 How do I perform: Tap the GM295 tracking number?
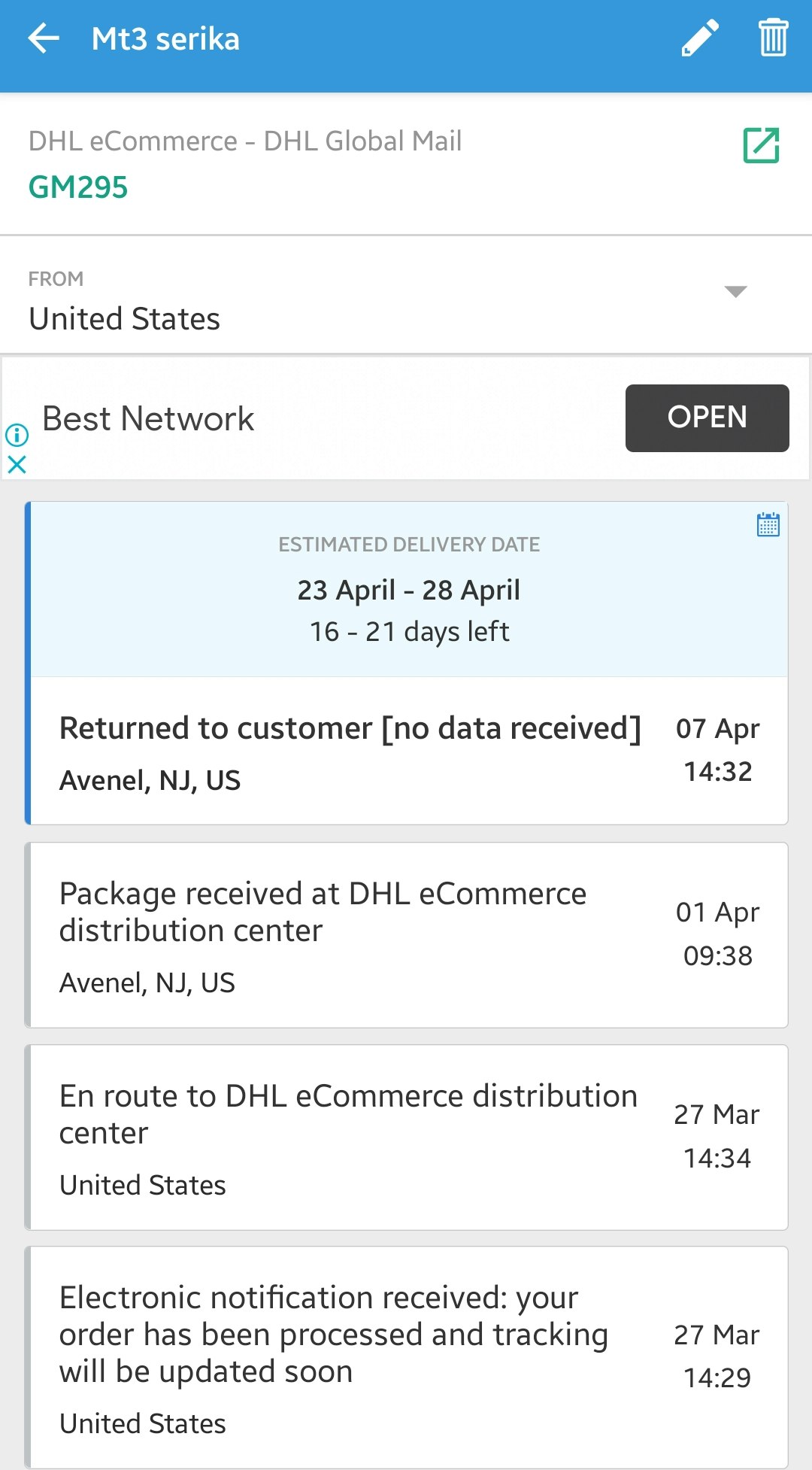pos(78,187)
